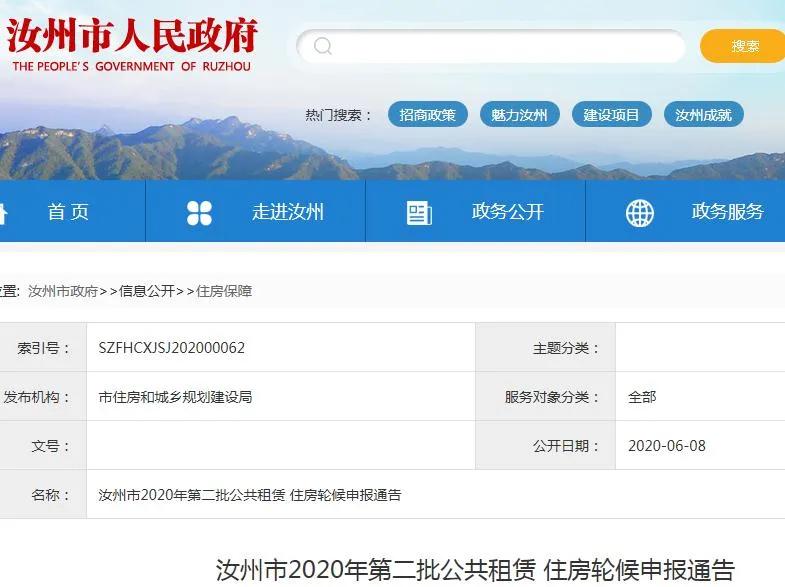The width and height of the screenshot is (785, 587).
Task: Click THE PEOPLE'S GOVERNMENT OF RUZHOU text
Action: point(131,66)
